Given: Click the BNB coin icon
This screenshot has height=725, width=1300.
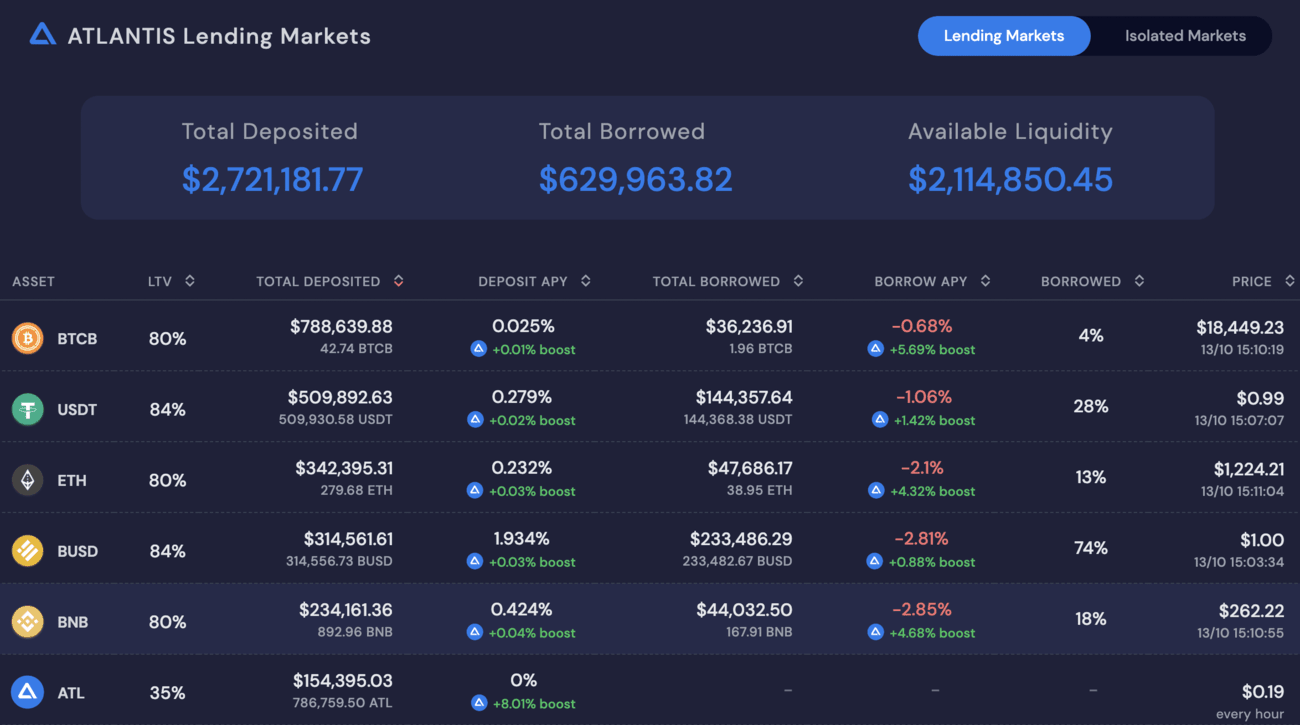Looking at the screenshot, I should pos(27,622).
